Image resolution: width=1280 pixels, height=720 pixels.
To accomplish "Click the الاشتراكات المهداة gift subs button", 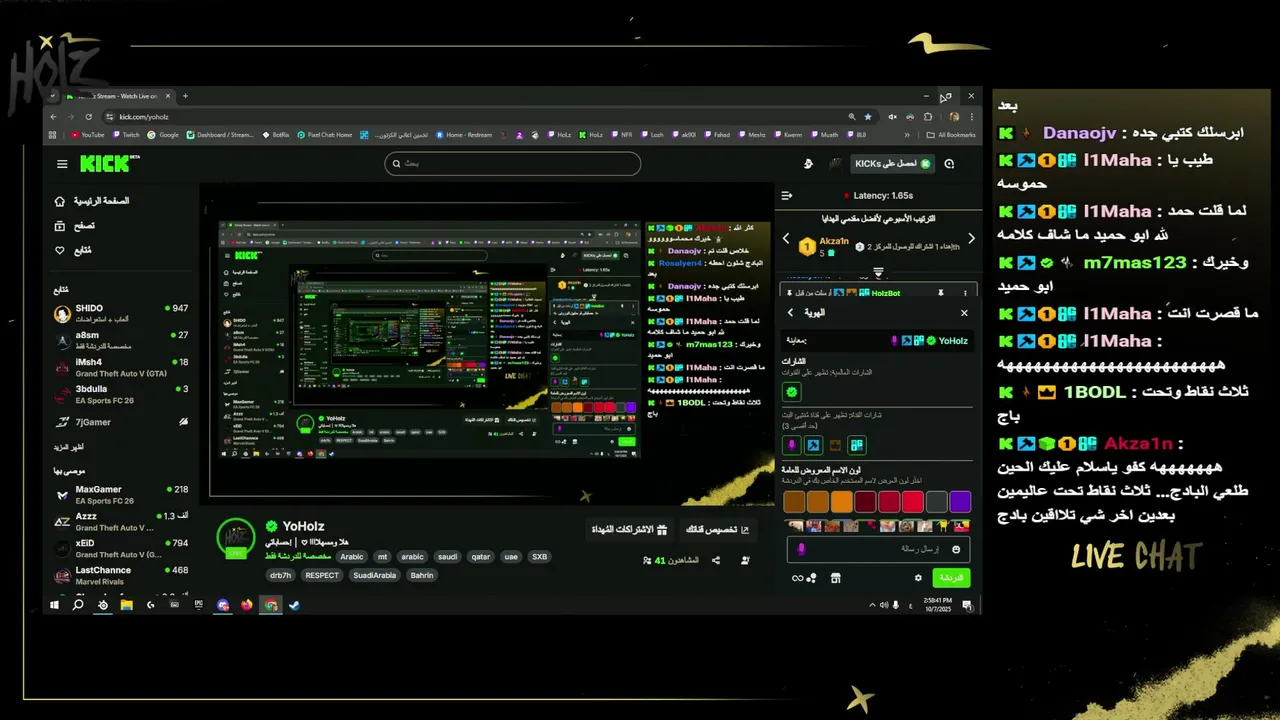I will [629, 529].
